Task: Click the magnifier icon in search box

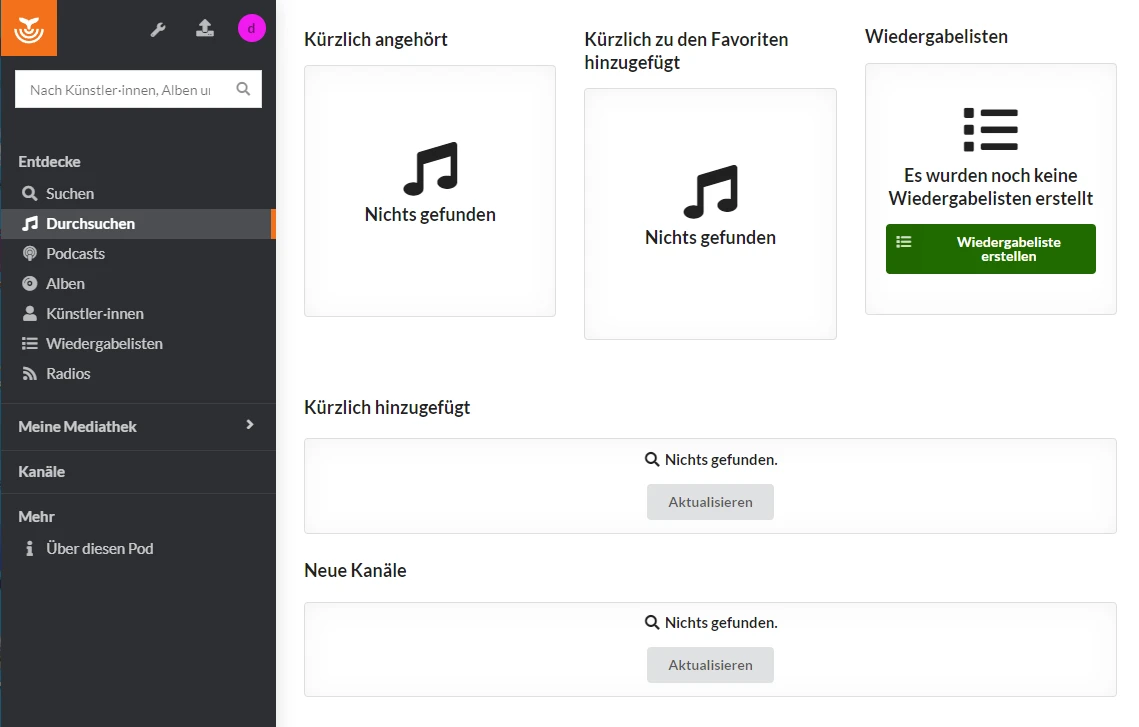Action: (x=243, y=89)
